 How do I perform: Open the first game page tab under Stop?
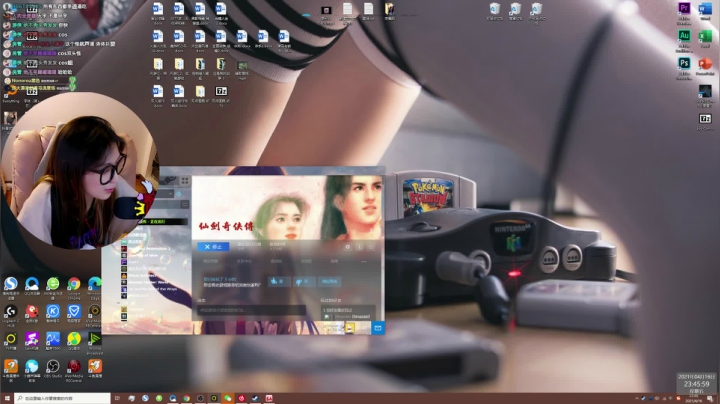210,261
